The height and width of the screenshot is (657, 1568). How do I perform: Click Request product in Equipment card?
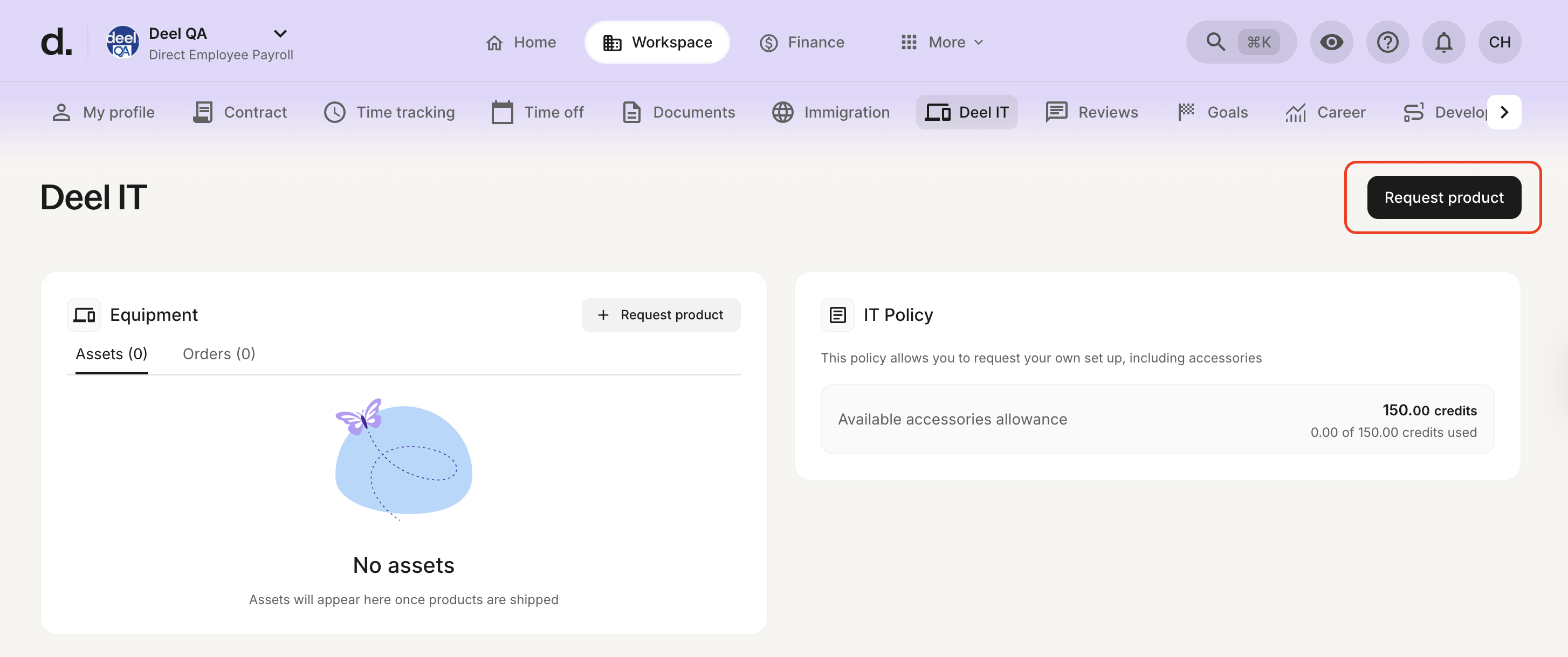pos(661,315)
